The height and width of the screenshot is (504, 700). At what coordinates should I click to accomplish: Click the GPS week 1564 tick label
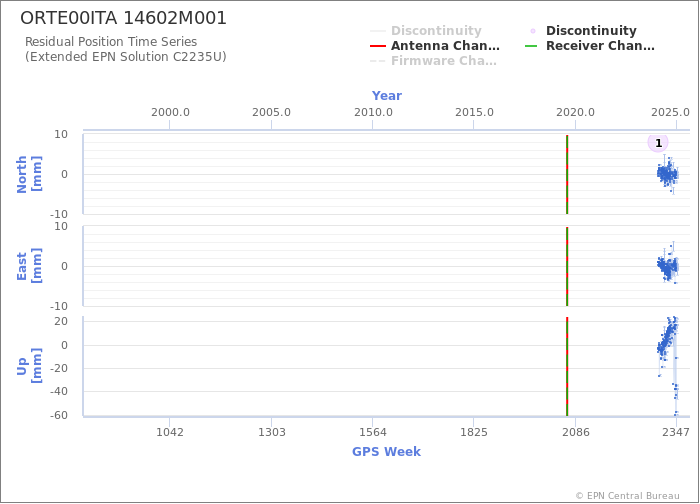[373, 432]
